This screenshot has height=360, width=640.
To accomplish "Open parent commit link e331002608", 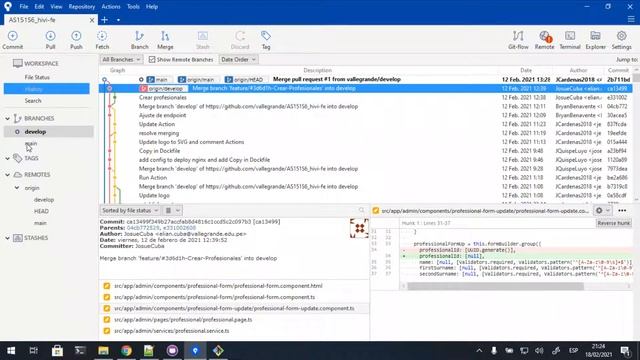I will tap(179, 228).
